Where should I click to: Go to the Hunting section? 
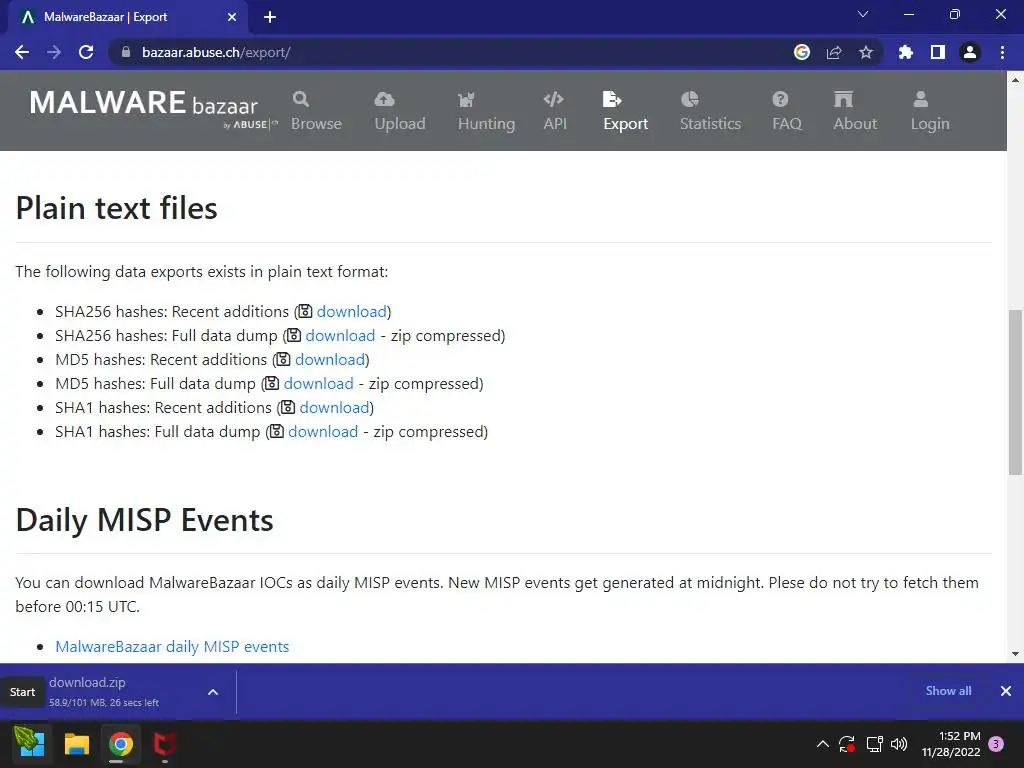[486, 111]
